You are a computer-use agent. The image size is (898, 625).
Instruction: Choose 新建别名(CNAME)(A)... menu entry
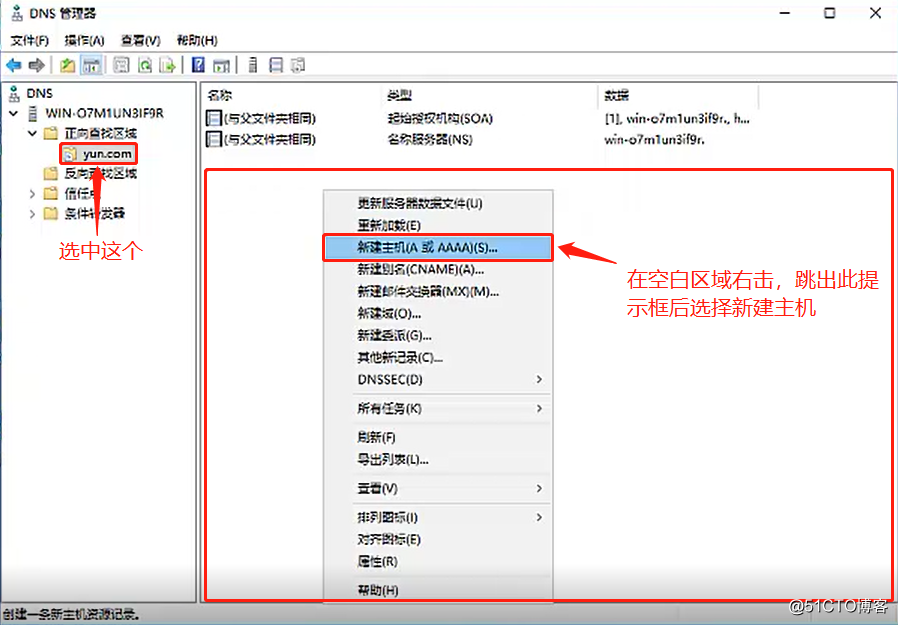point(438,269)
